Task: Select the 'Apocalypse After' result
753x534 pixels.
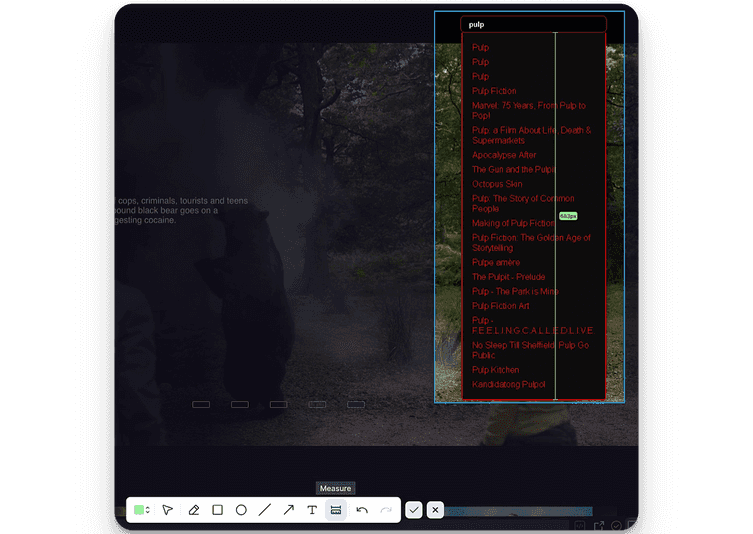Action: point(504,155)
